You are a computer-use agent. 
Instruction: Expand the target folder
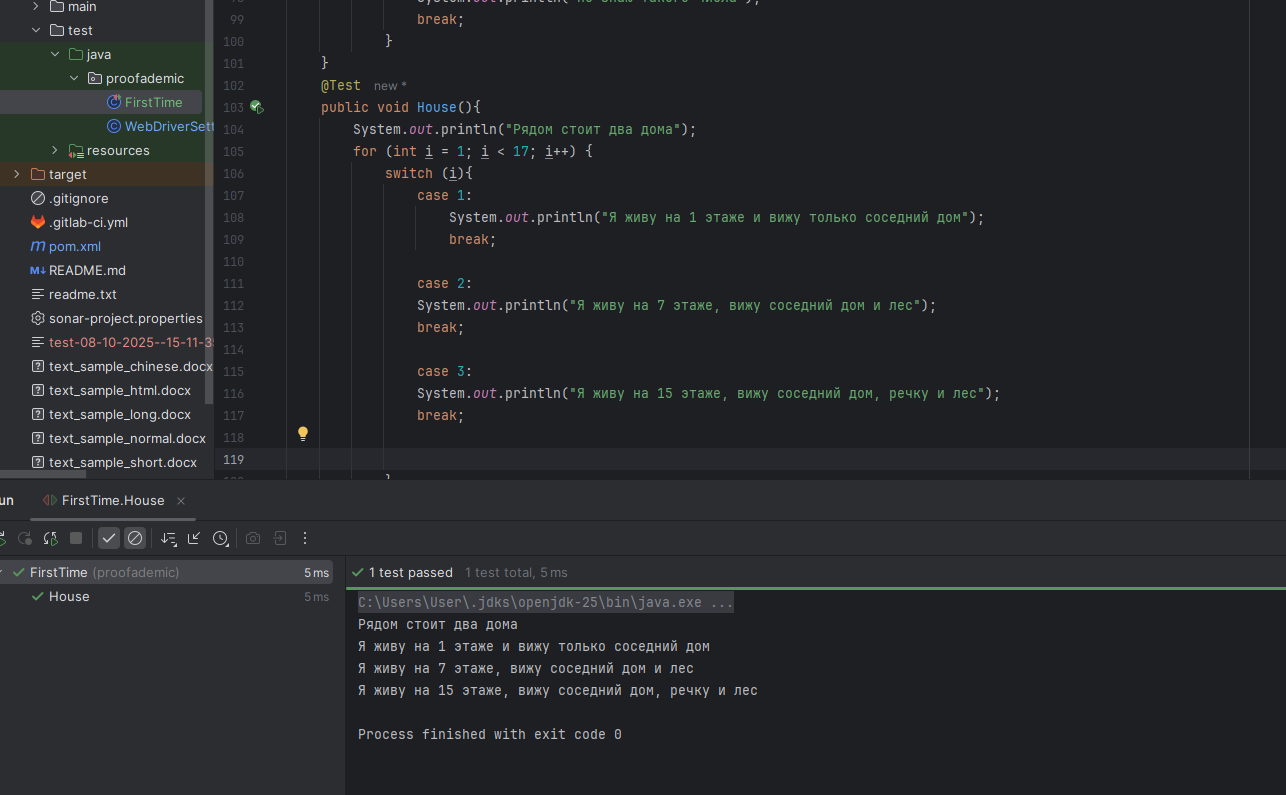click(x=16, y=174)
